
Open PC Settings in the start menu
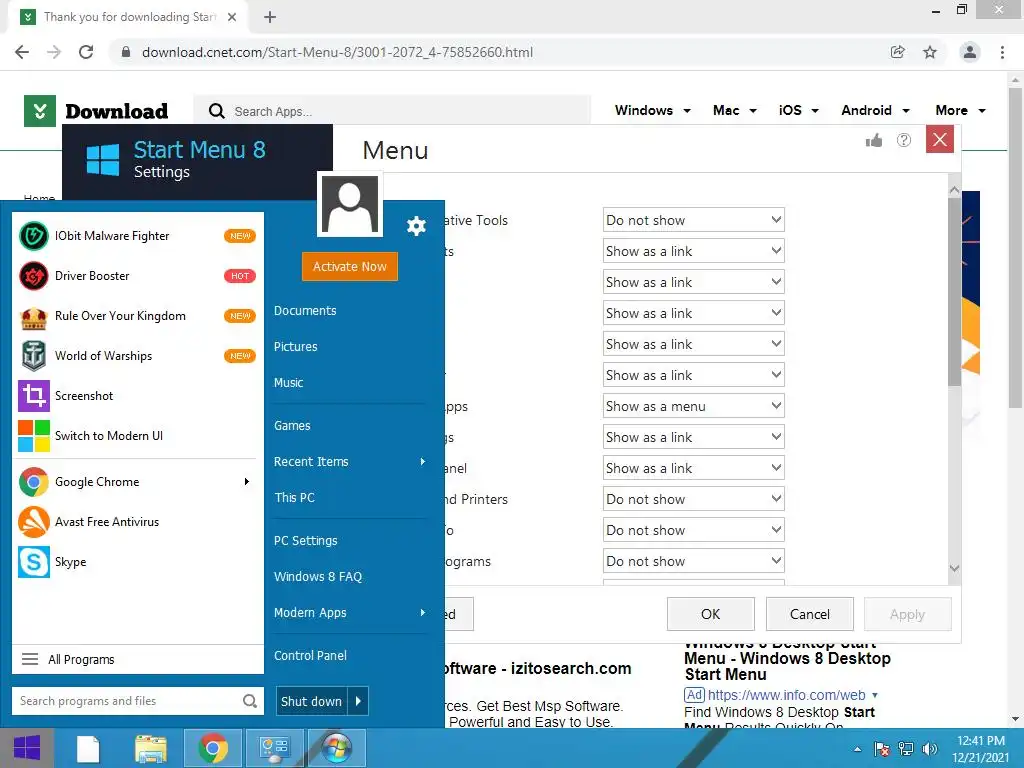pyautogui.click(x=306, y=541)
